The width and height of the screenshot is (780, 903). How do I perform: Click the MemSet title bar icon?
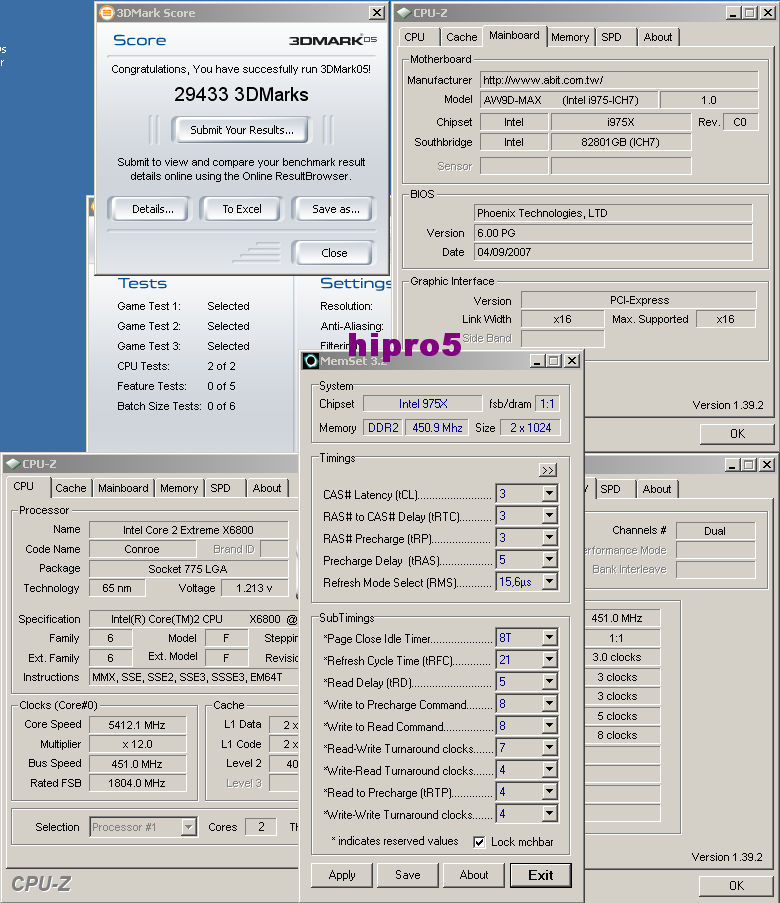coord(311,361)
